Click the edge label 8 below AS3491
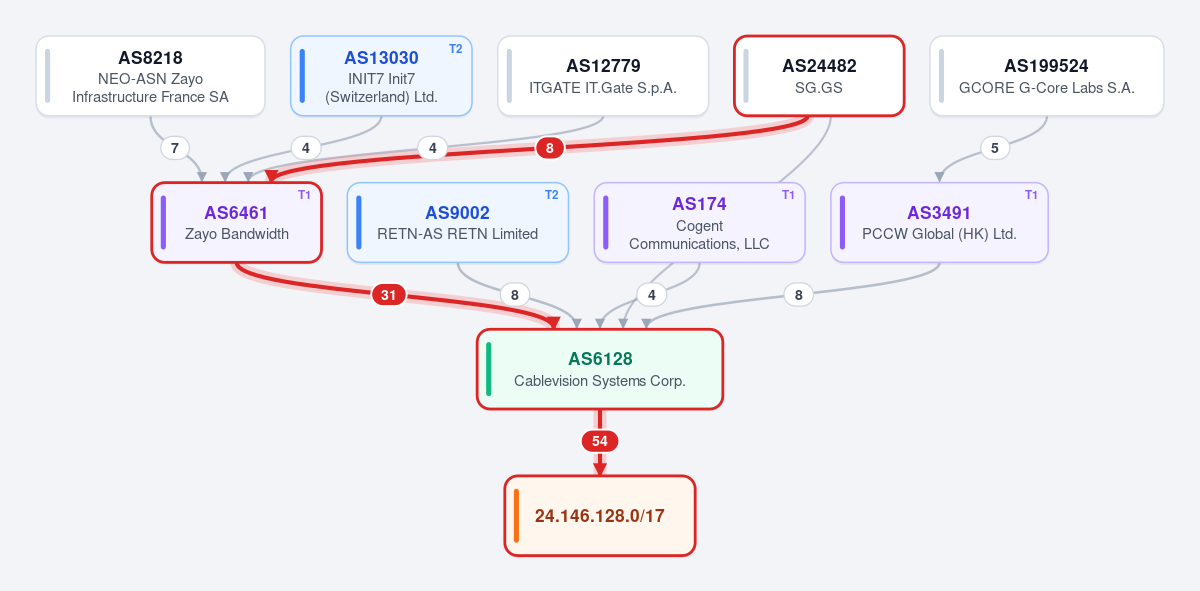 click(x=798, y=295)
